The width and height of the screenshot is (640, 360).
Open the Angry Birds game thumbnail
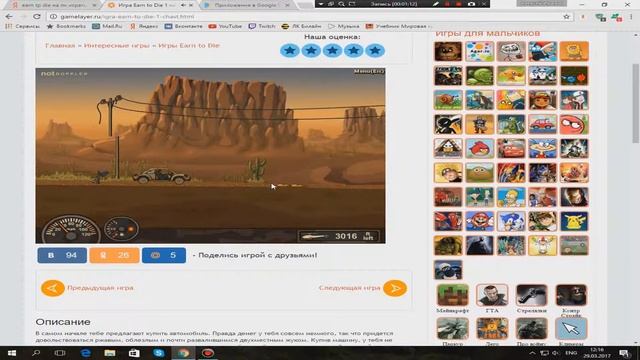click(x=480, y=149)
